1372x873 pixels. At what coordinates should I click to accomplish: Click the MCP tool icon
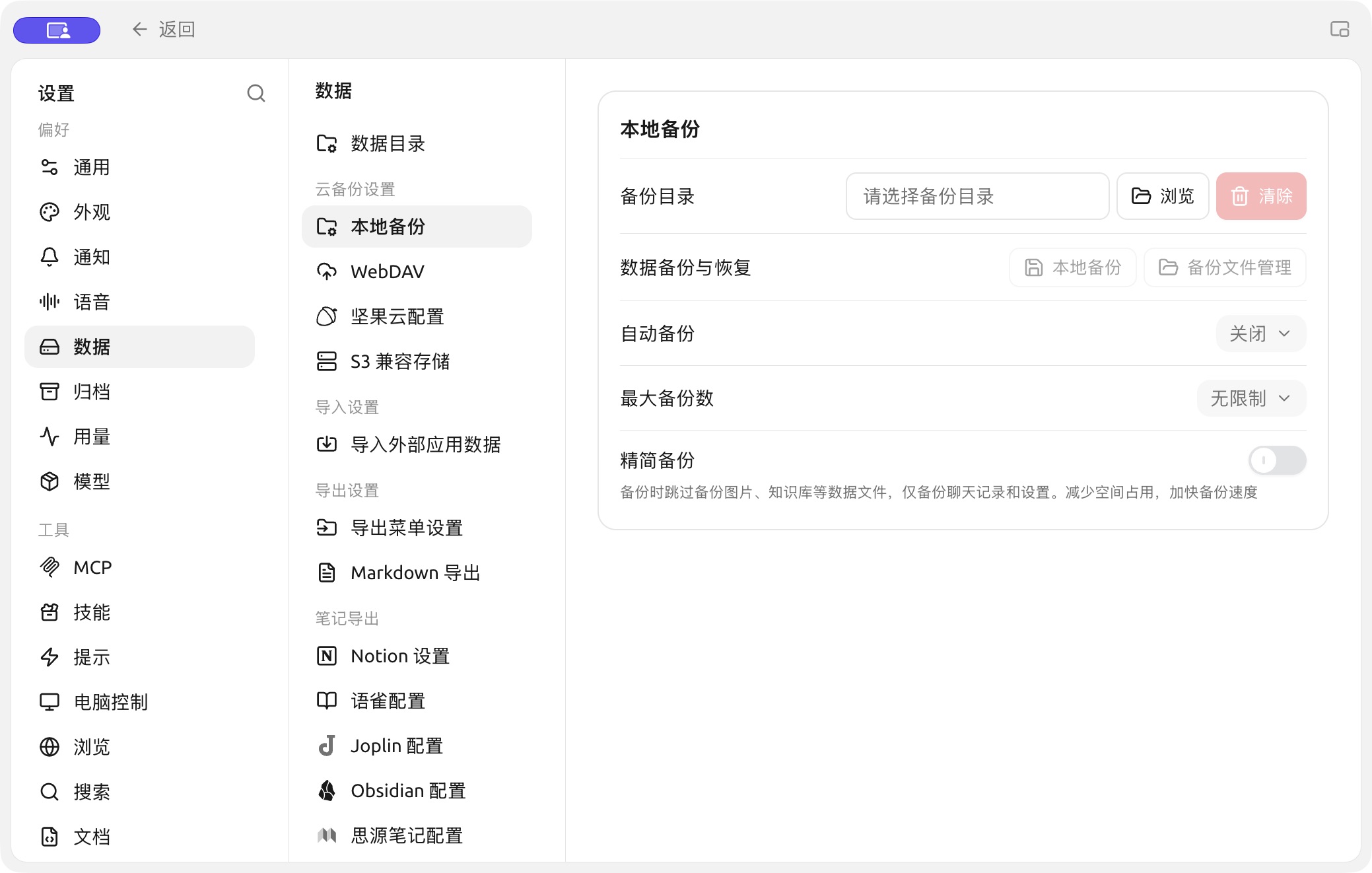point(50,567)
